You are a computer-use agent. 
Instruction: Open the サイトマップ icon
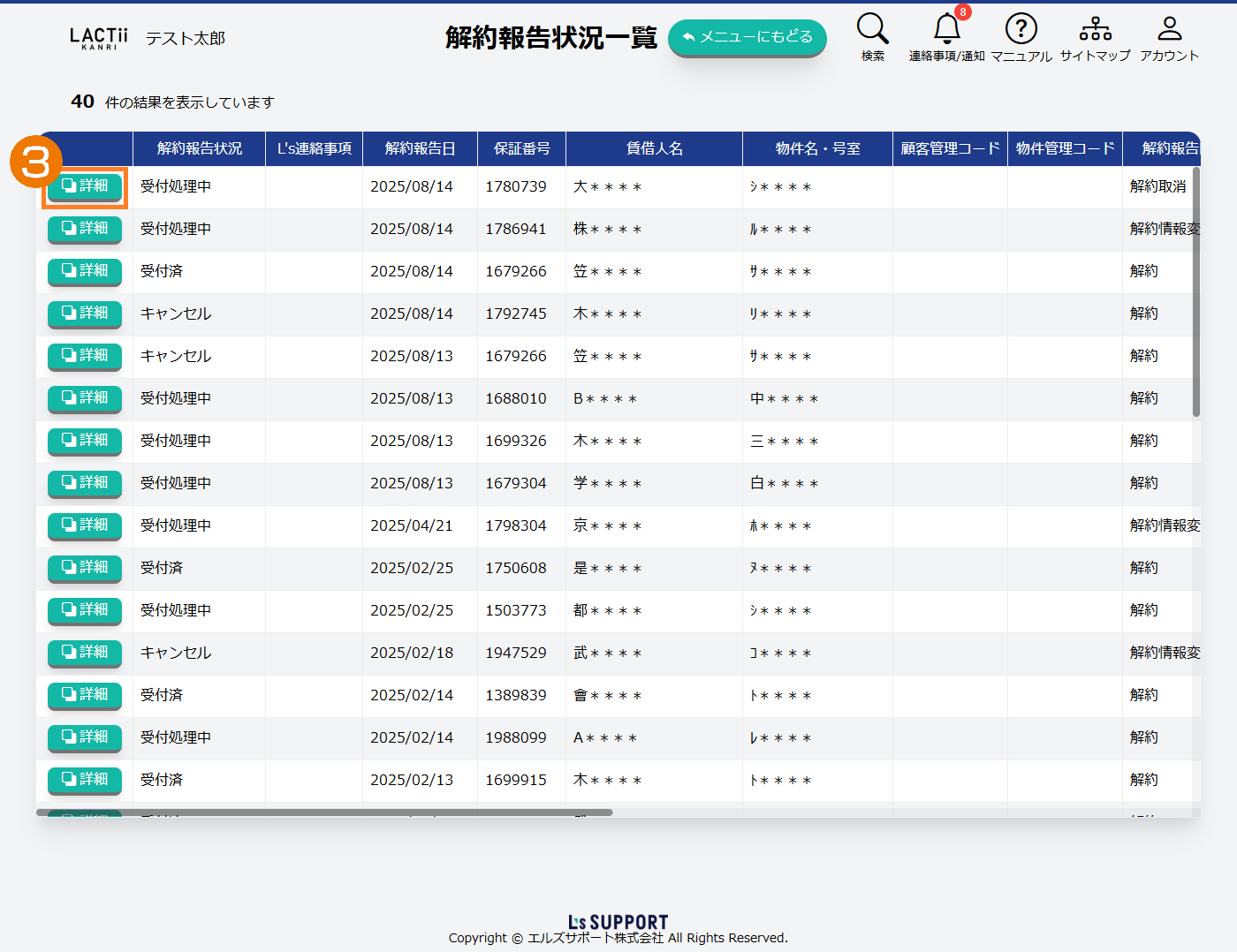coord(1095,29)
